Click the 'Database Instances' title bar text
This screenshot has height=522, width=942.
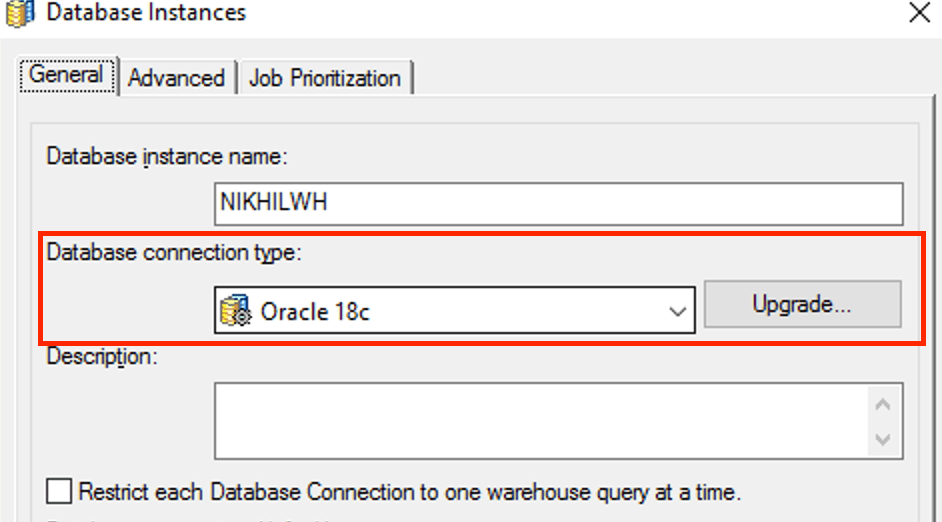[146, 13]
